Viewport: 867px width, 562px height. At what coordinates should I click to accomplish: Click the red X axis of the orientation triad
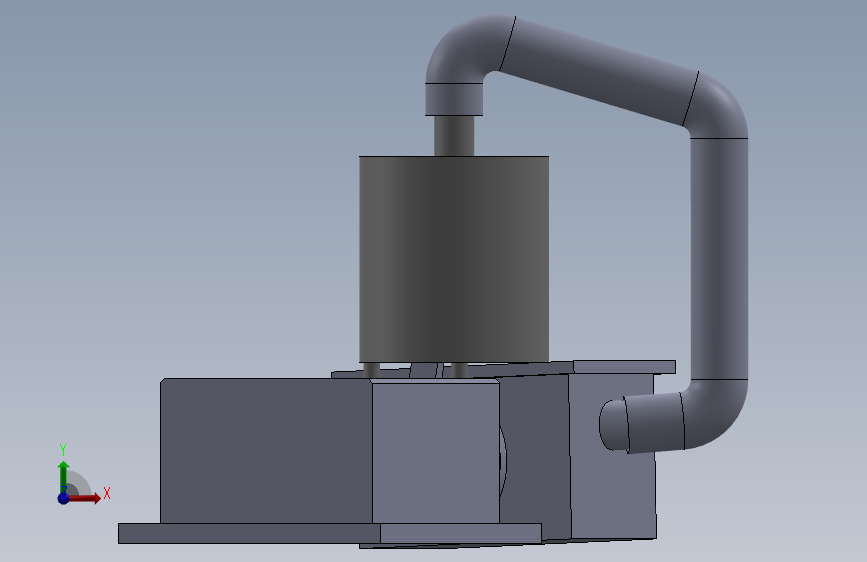click(x=84, y=498)
